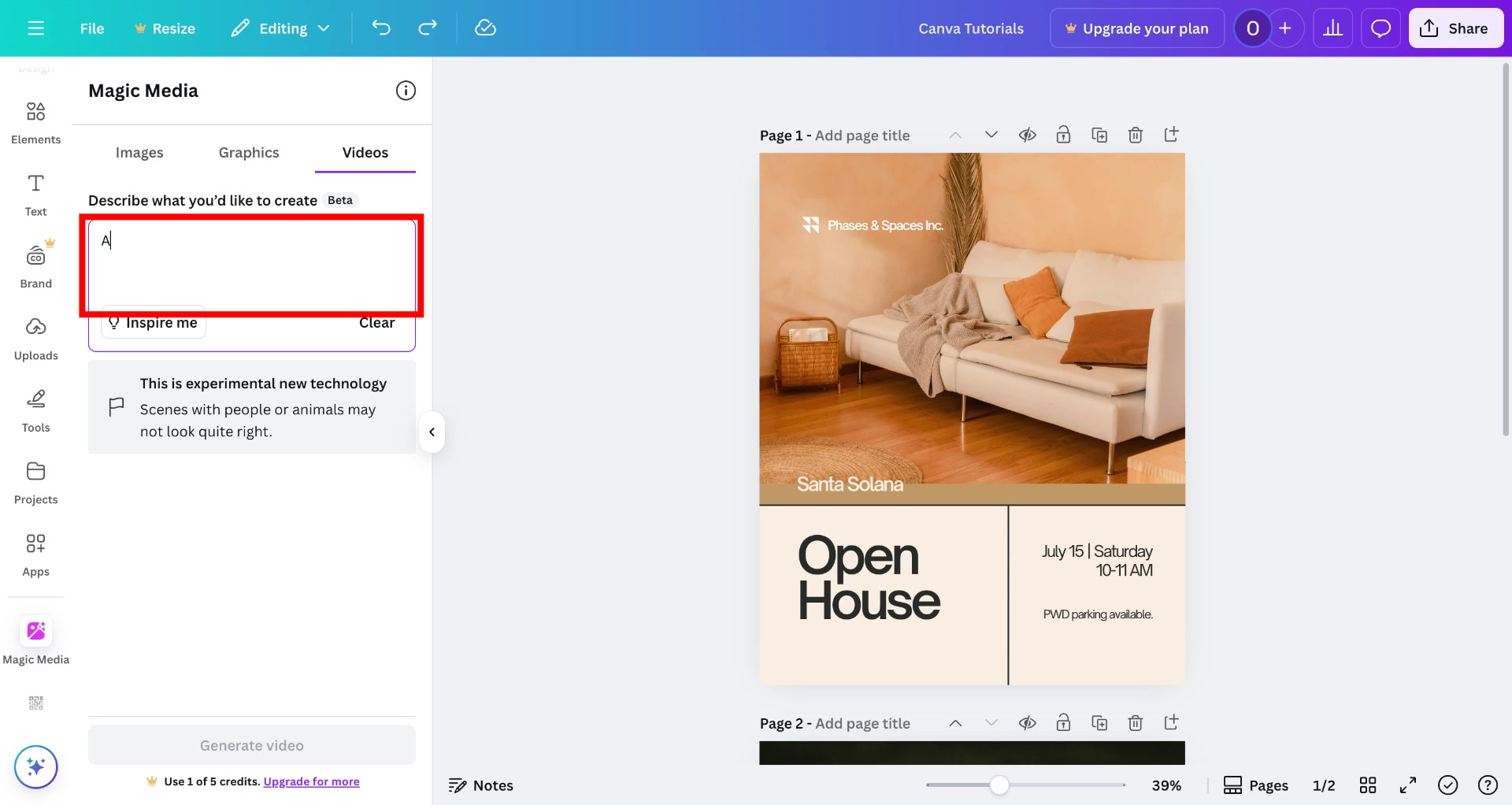Open the Upgrade for more link
This screenshot has height=805, width=1512.
(311, 781)
